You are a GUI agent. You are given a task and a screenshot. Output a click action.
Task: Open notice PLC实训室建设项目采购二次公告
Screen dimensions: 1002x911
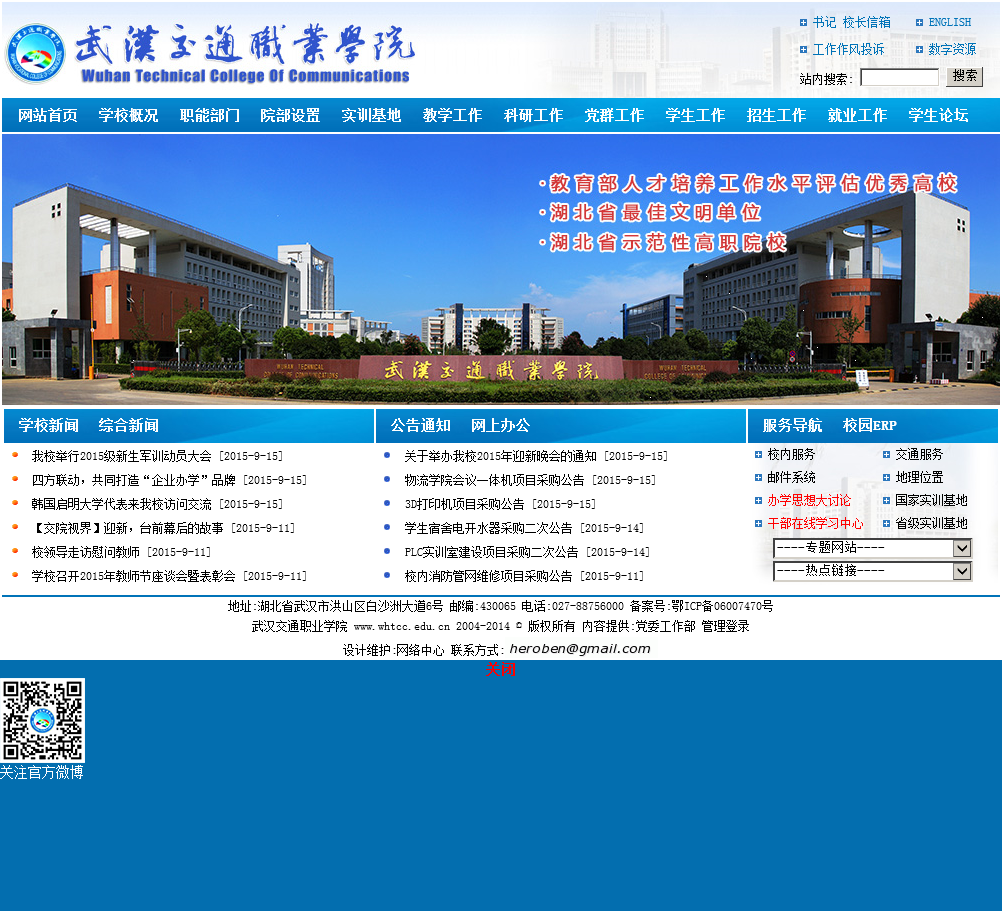coord(491,552)
